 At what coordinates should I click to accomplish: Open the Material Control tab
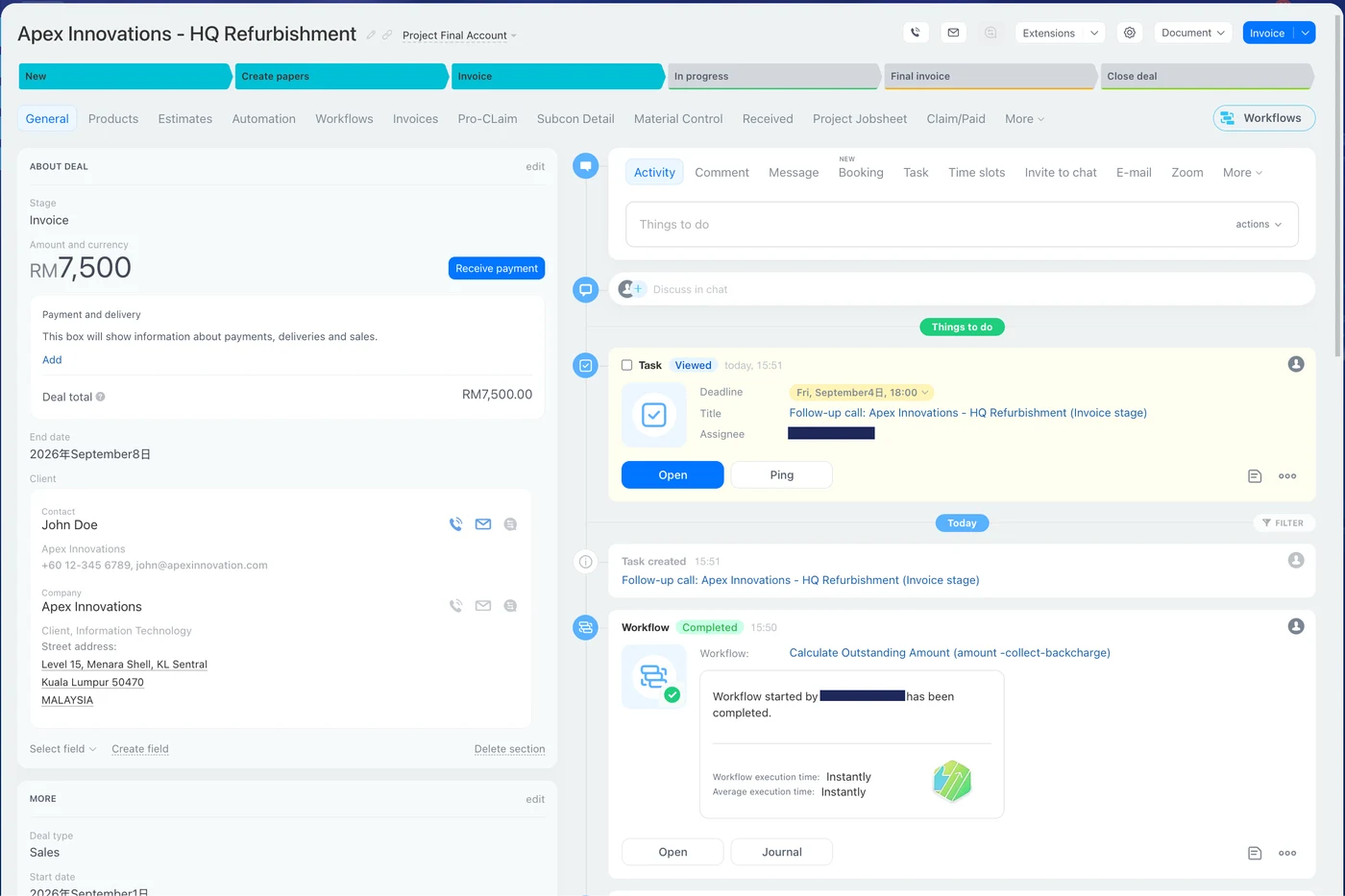(678, 119)
